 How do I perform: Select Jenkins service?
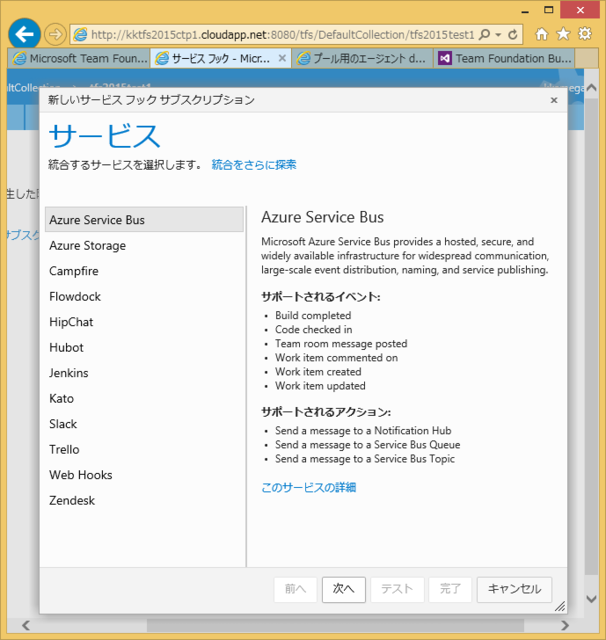pos(144,373)
